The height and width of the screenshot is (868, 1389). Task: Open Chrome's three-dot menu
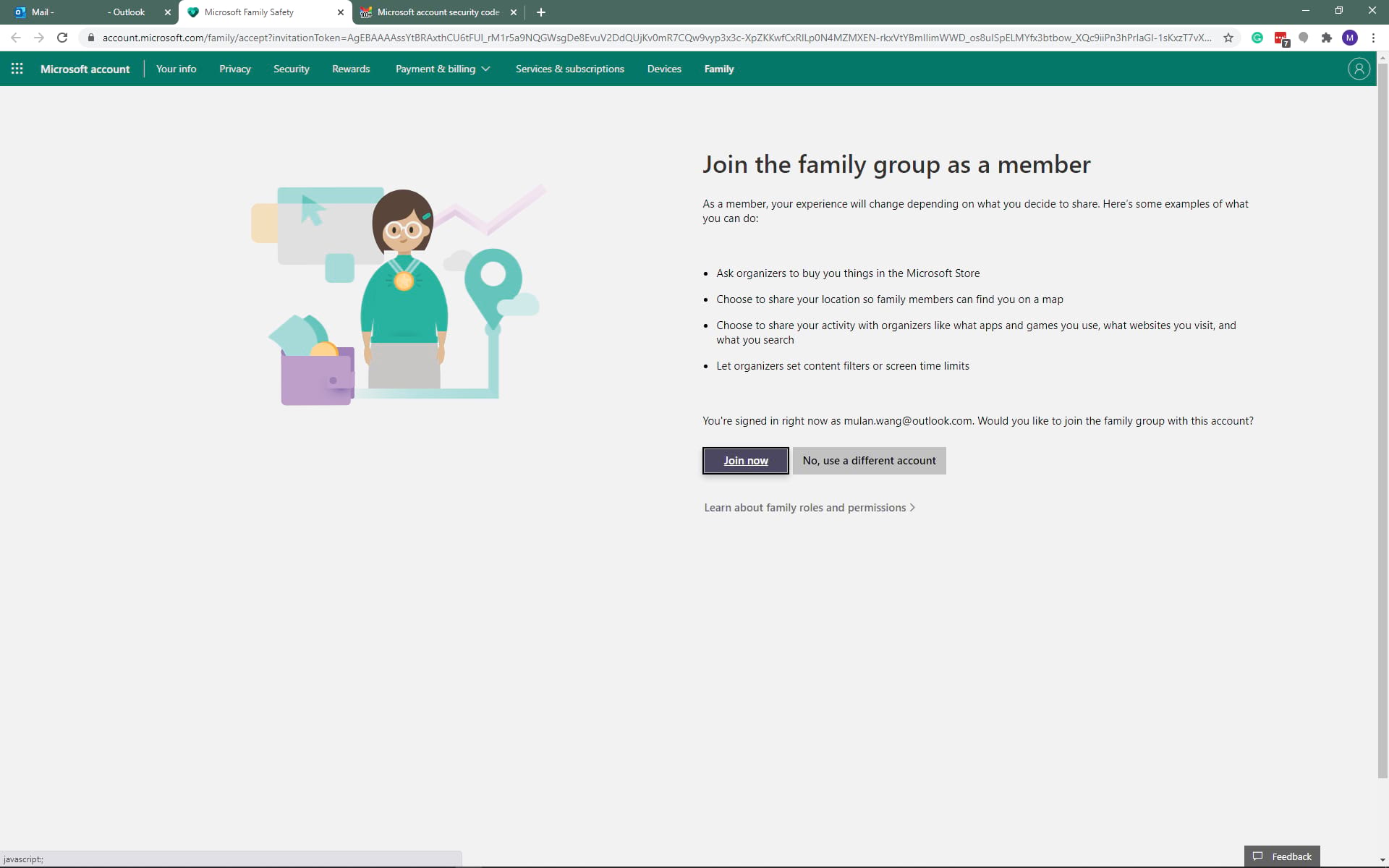[1374, 38]
